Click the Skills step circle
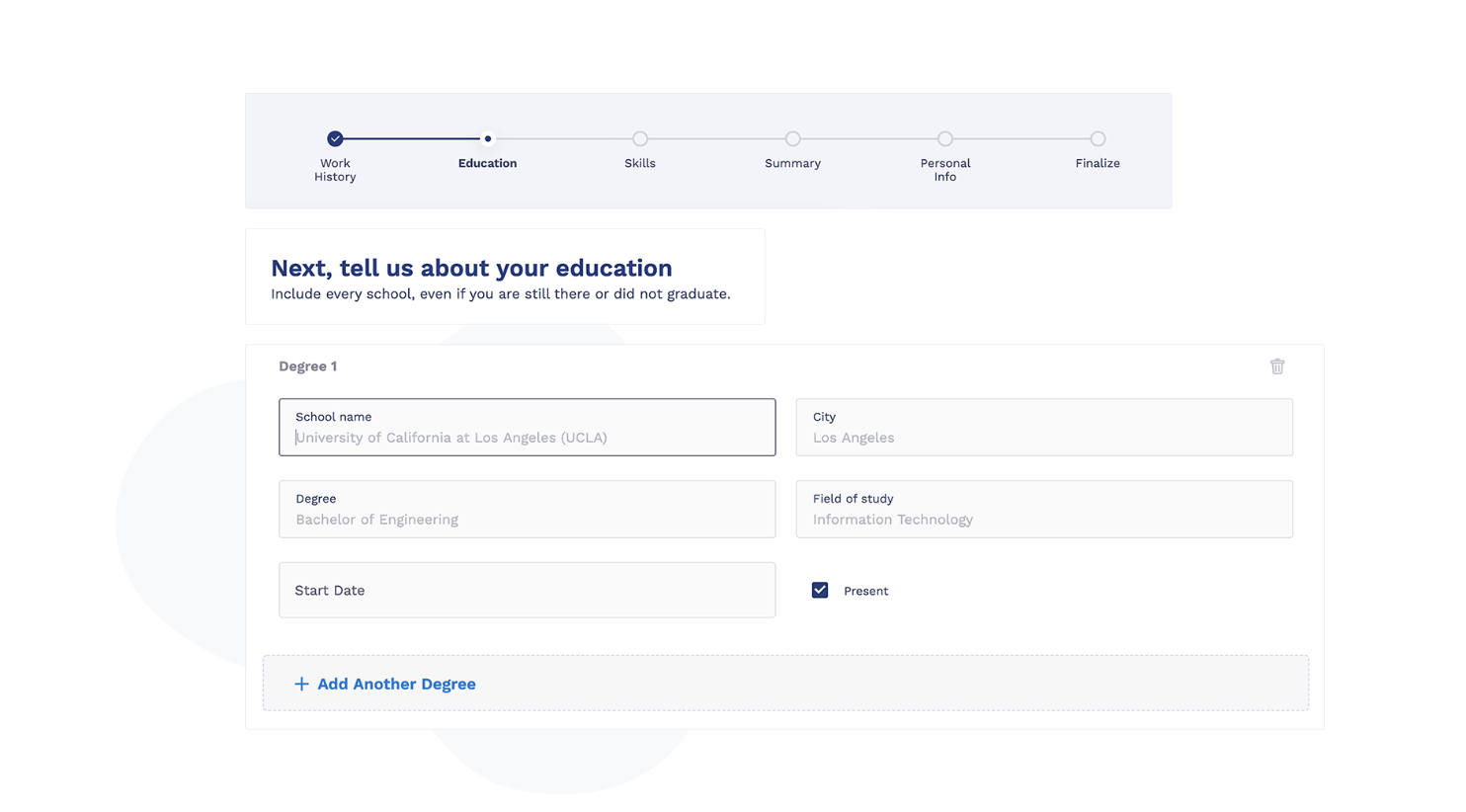The image size is (1466, 812). click(x=640, y=138)
